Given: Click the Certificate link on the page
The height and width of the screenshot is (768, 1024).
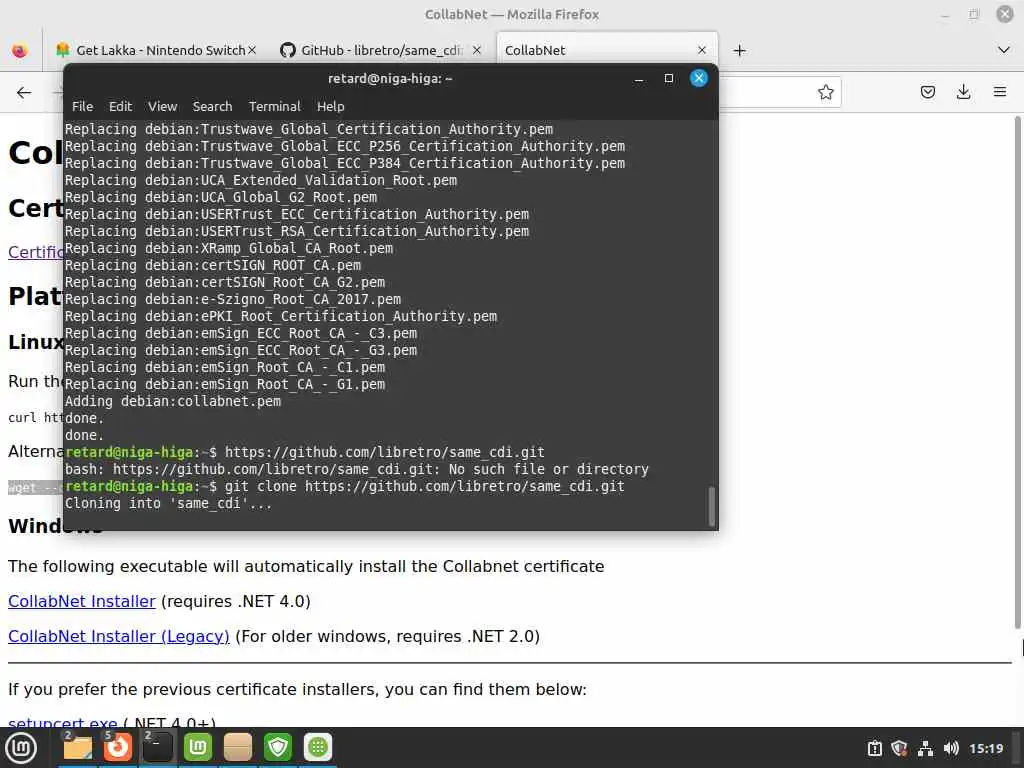Looking at the screenshot, I should point(35,252).
